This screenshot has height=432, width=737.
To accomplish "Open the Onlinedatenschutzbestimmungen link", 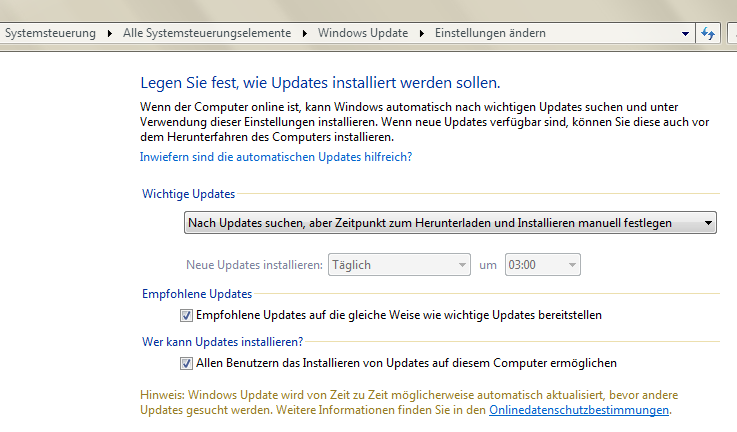I will (579, 410).
